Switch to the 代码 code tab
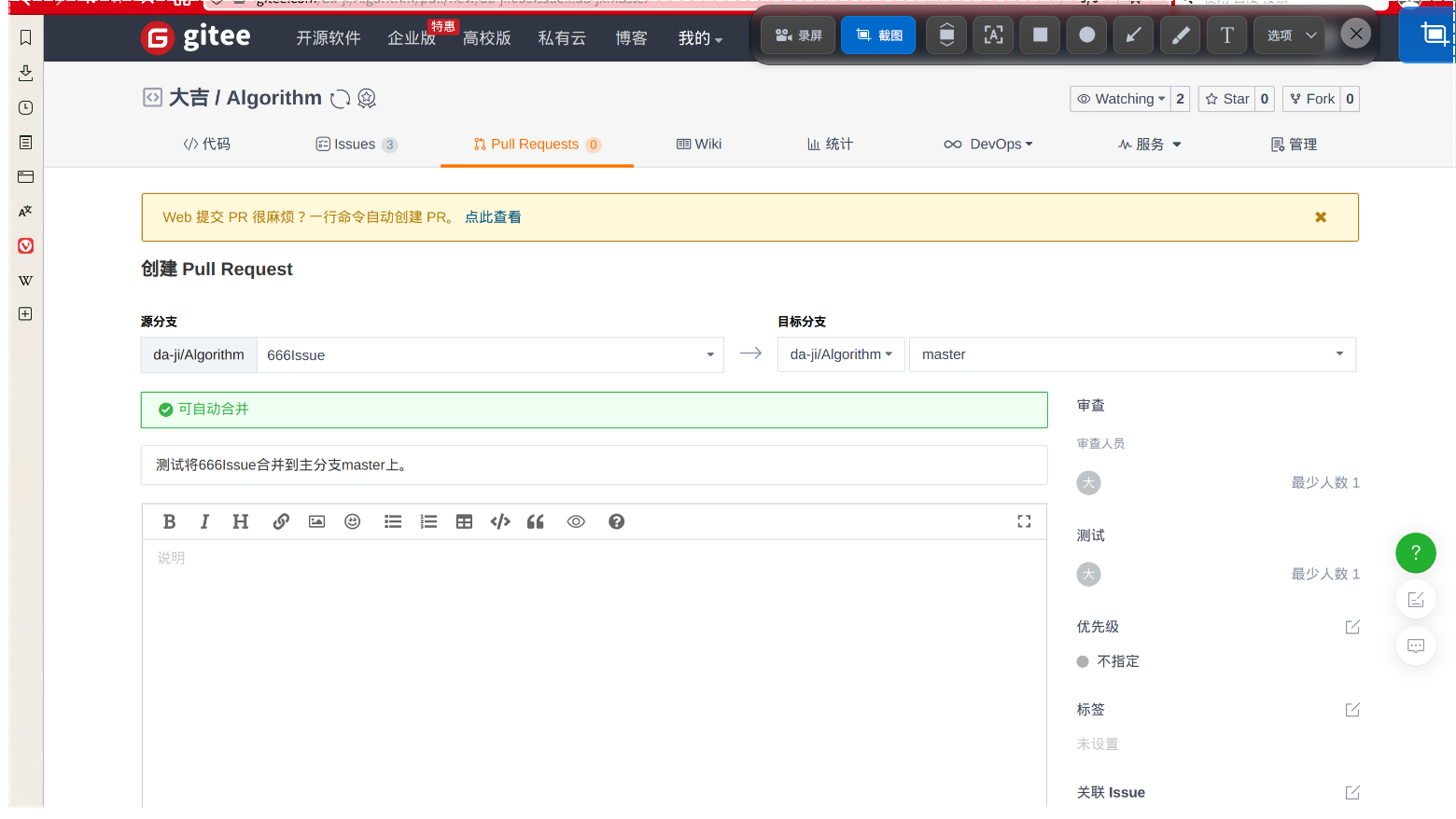This screenshot has width=1456, height=819. pyautogui.click(x=207, y=145)
